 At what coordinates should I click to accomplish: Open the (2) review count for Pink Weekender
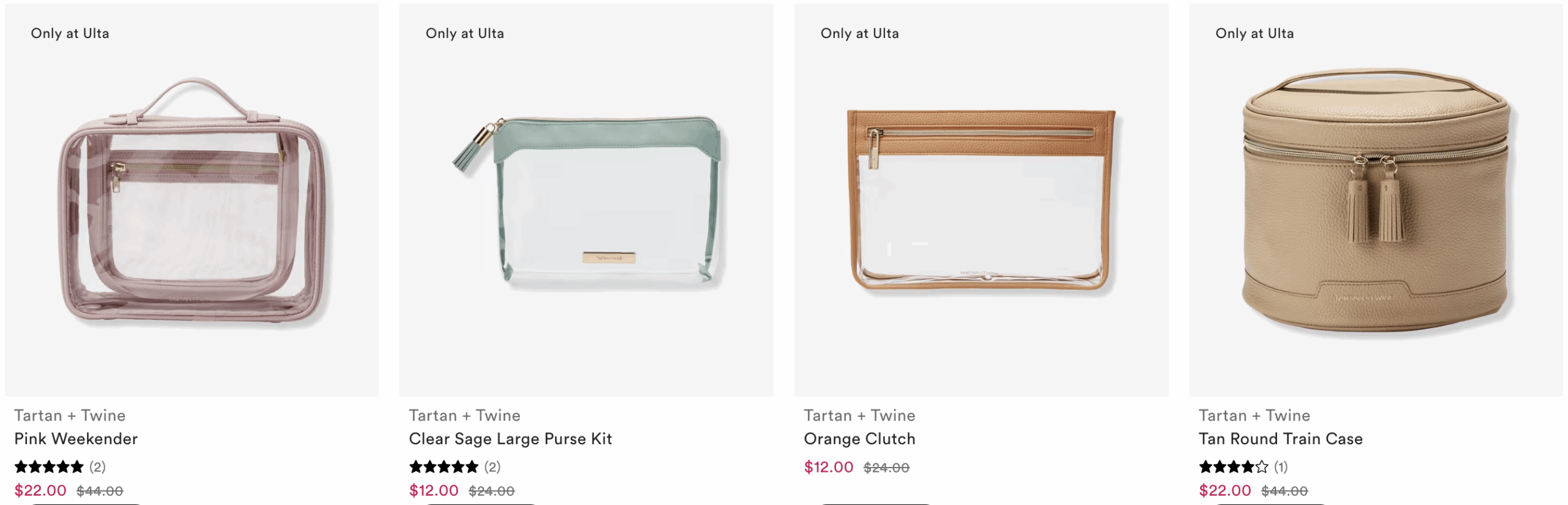97,467
